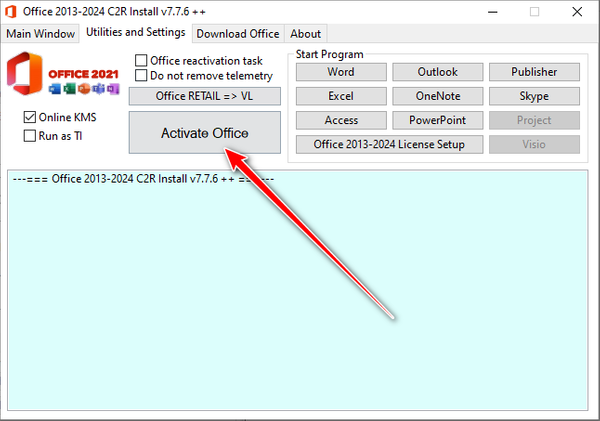The image size is (600, 421).
Task: Click inside the cyan log output area
Action: [298, 290]
